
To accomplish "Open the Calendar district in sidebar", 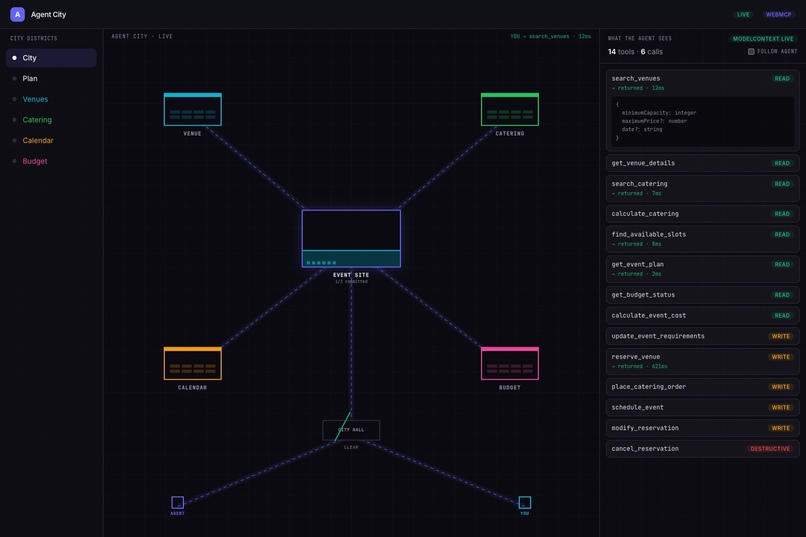I will click(x=51, y=140).
